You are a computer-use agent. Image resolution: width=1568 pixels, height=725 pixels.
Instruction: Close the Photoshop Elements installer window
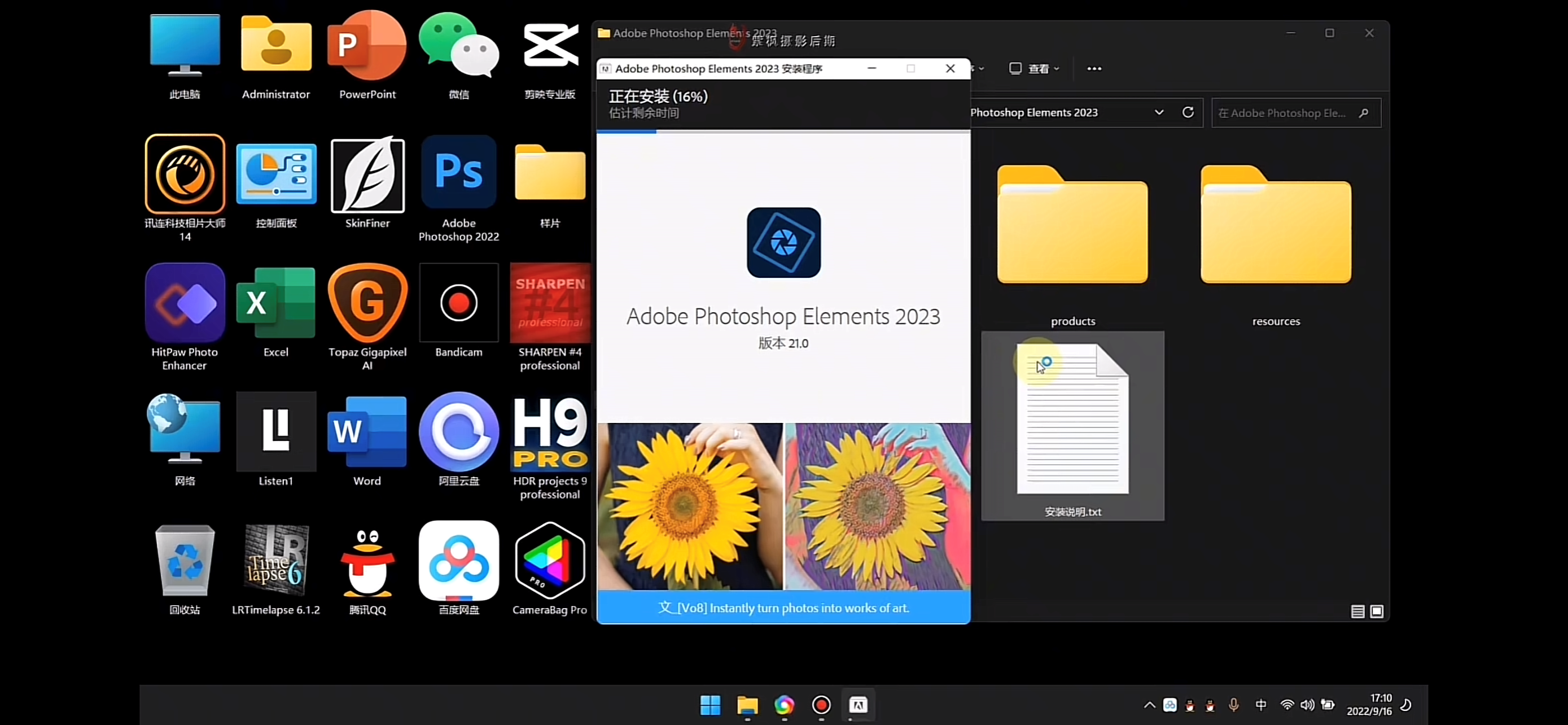[950, 68]
